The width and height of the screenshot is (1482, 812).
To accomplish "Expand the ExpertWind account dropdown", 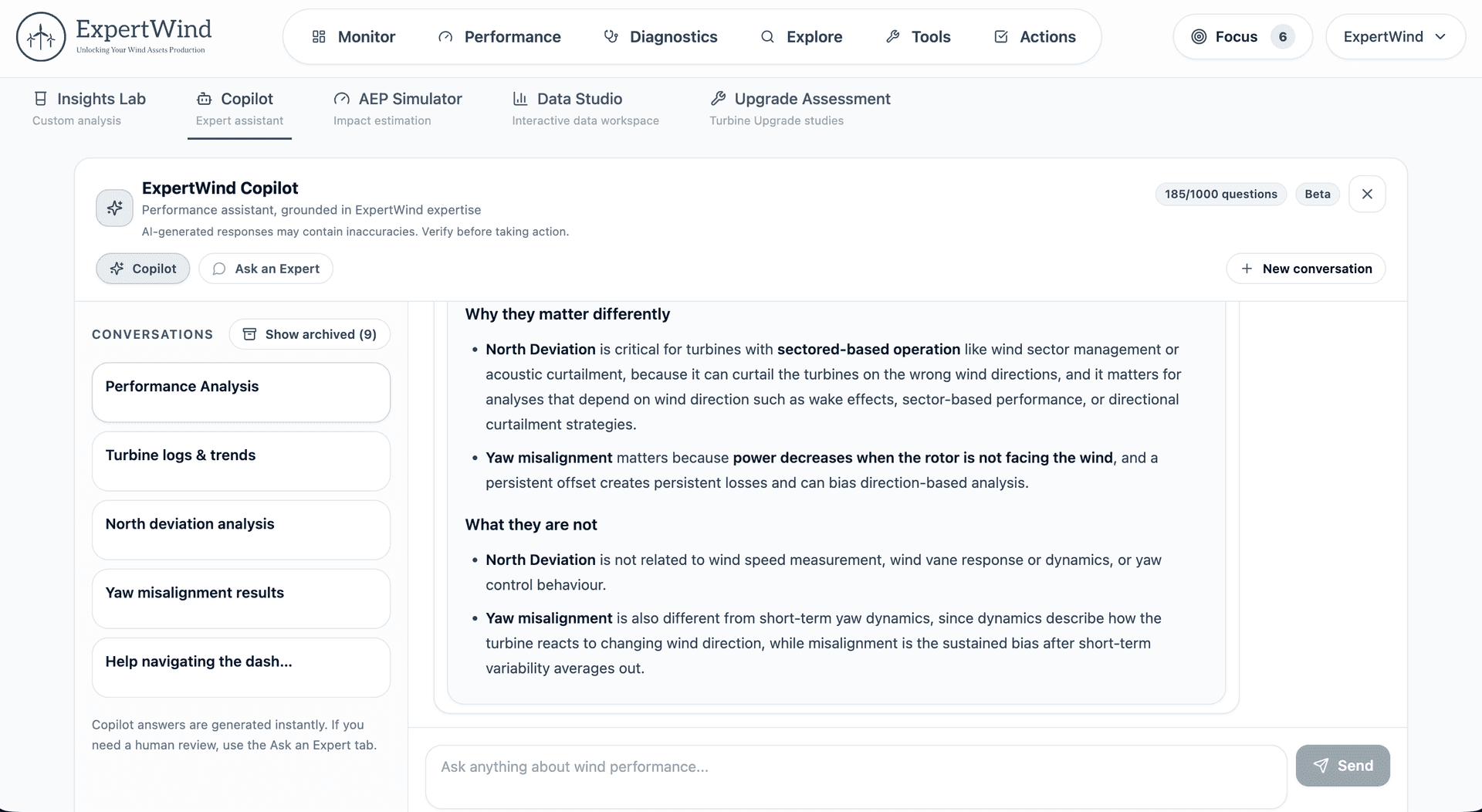I will [x=1395, y=36].
